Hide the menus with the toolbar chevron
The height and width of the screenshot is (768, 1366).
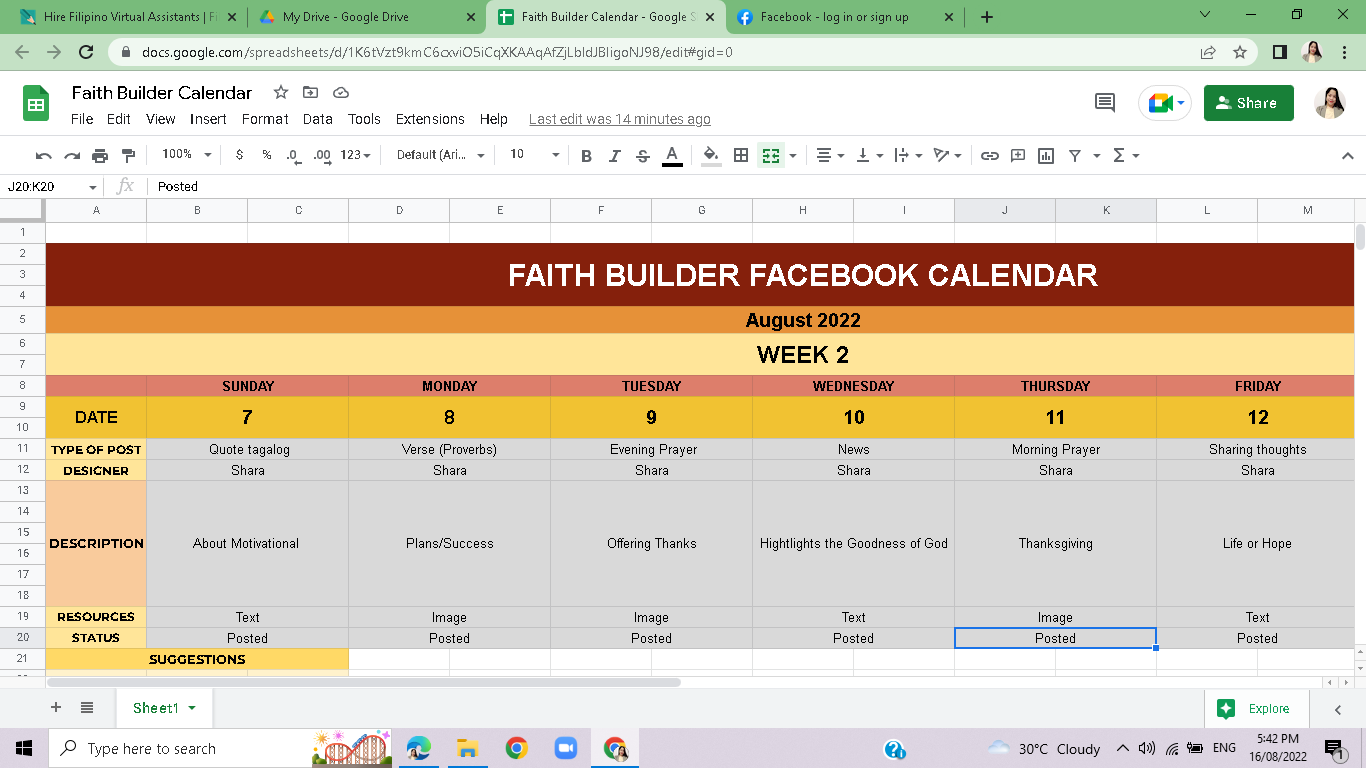(1347, 155)
